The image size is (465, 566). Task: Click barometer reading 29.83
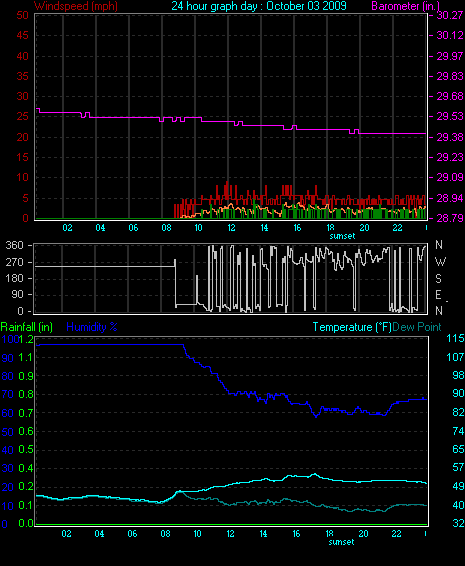[x=450, y=76]
